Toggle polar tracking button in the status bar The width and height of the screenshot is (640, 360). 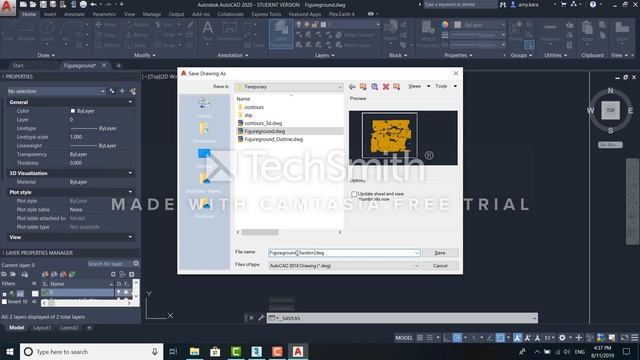coord(457,338)
